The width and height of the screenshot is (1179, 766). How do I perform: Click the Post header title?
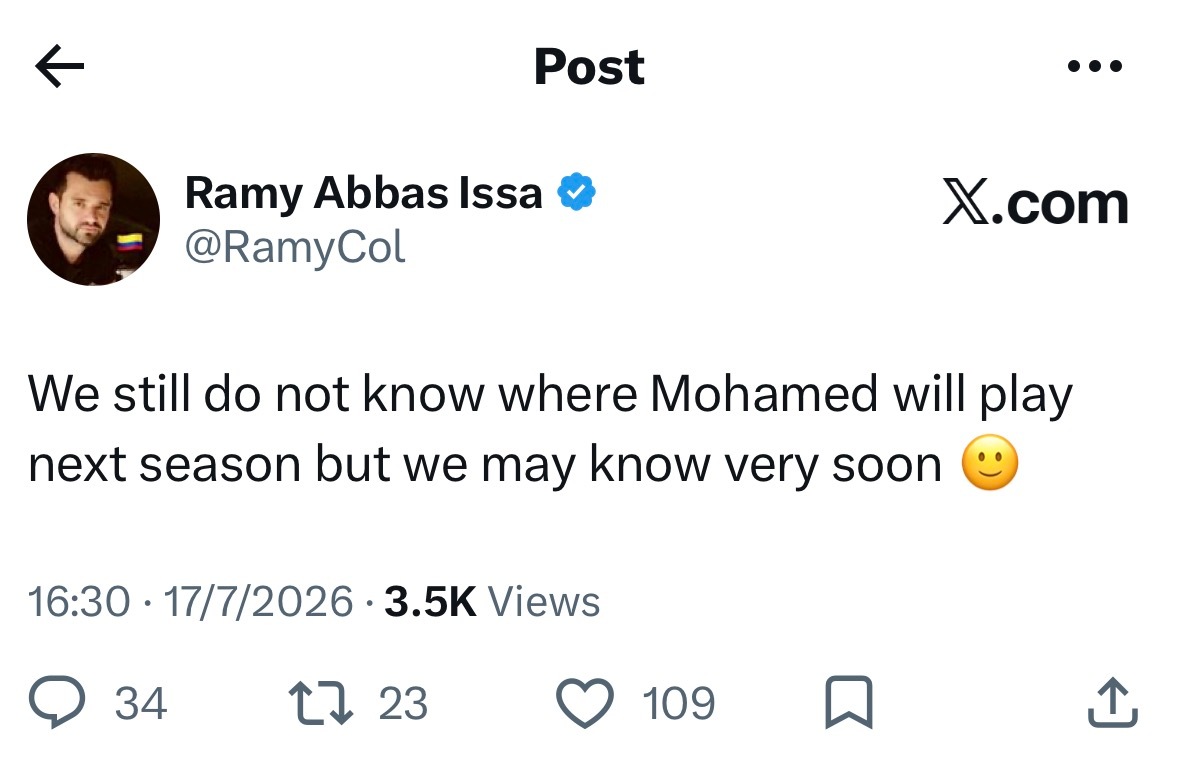(x=590, y=67)
